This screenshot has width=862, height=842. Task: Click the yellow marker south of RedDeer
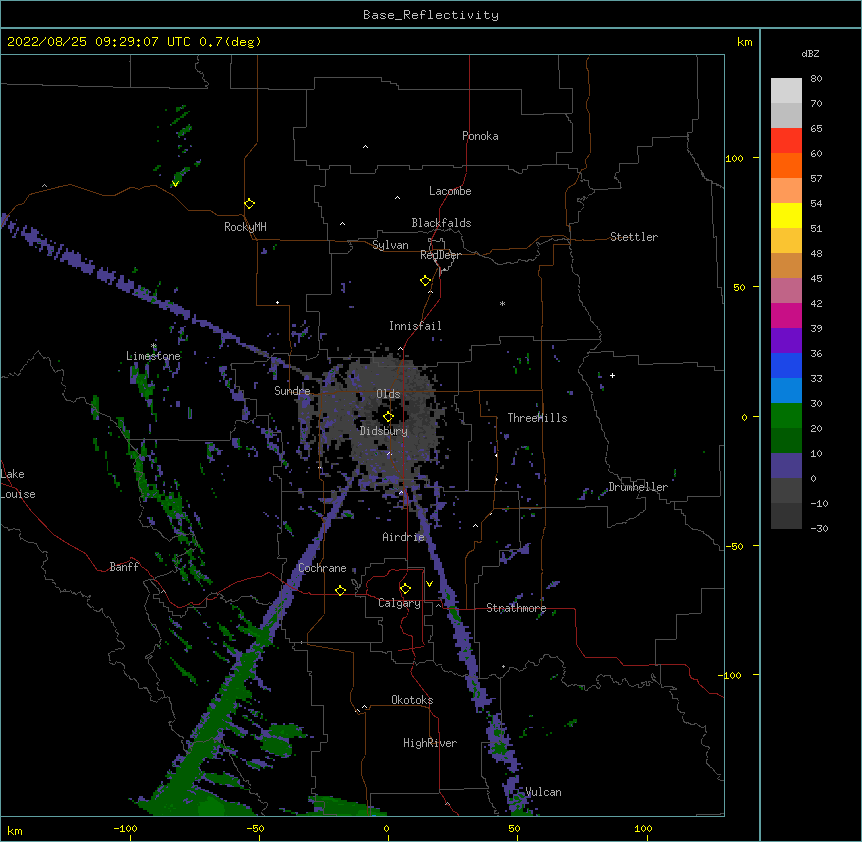(425, 281)
